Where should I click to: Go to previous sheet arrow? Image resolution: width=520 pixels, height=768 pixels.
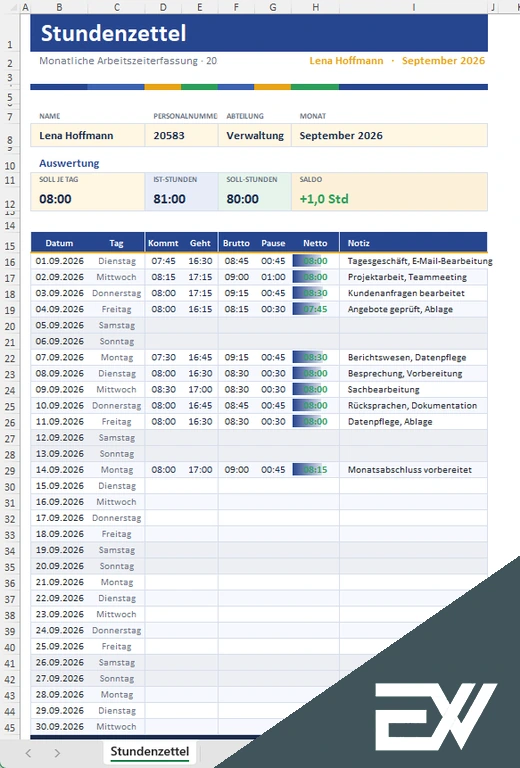[28, 753]
